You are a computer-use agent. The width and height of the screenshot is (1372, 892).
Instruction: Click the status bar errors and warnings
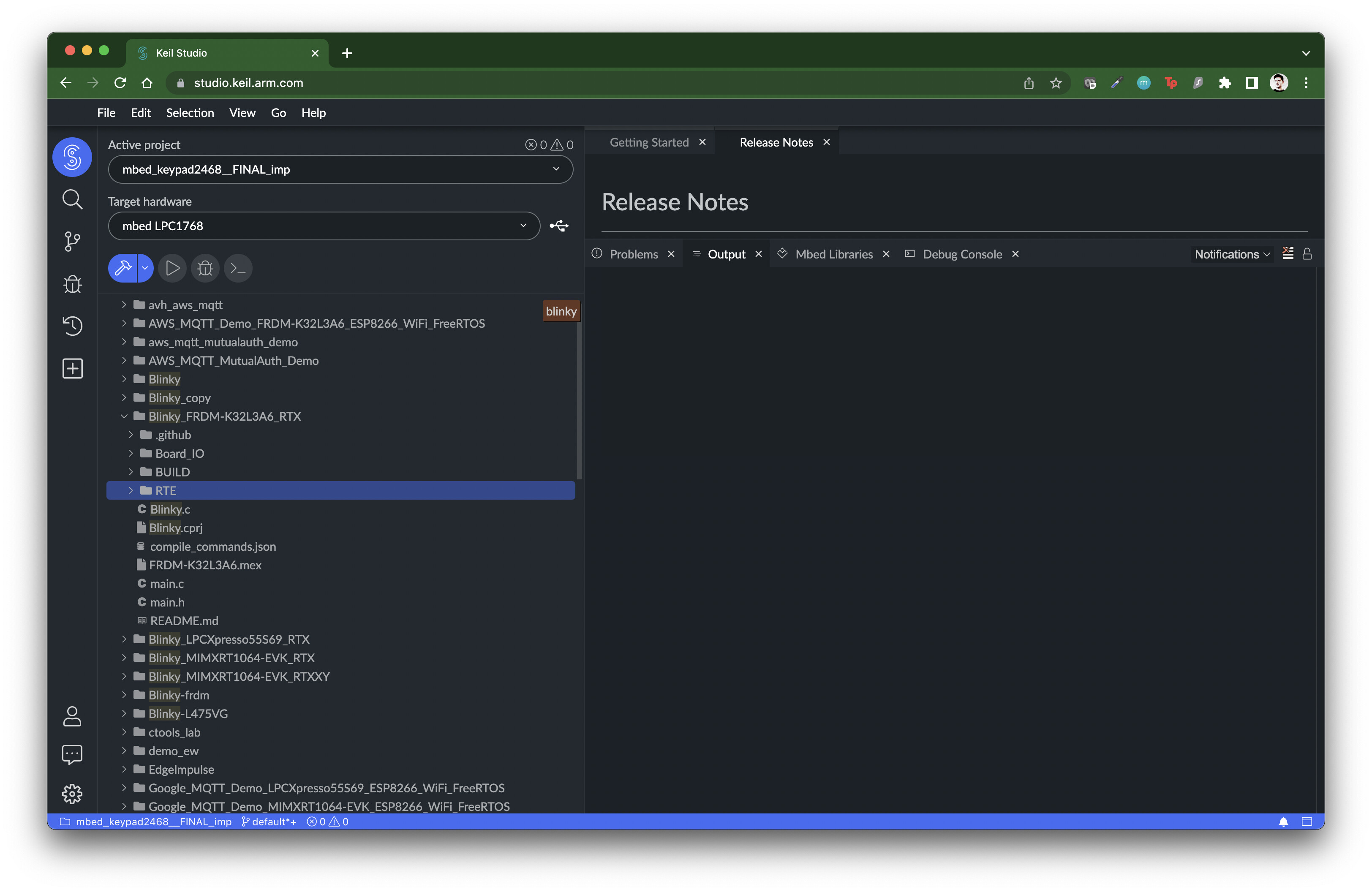pyautogui.click(x=327, y=822)
